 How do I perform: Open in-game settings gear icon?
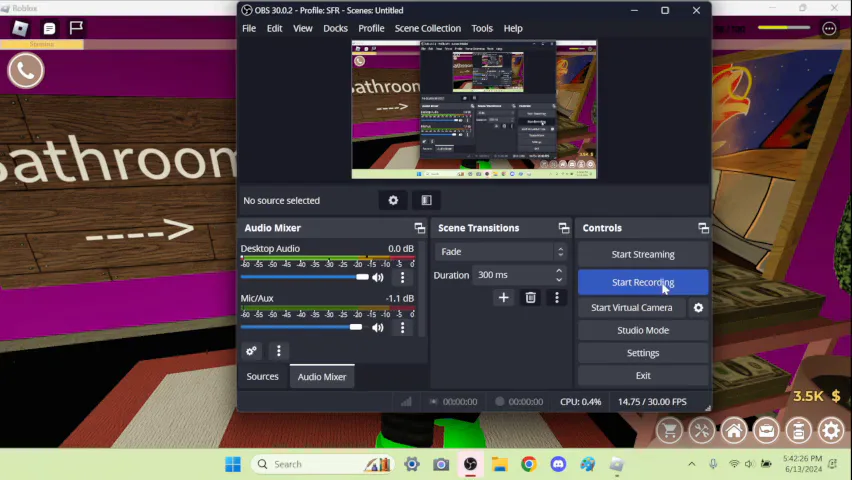tap(831, 431)
